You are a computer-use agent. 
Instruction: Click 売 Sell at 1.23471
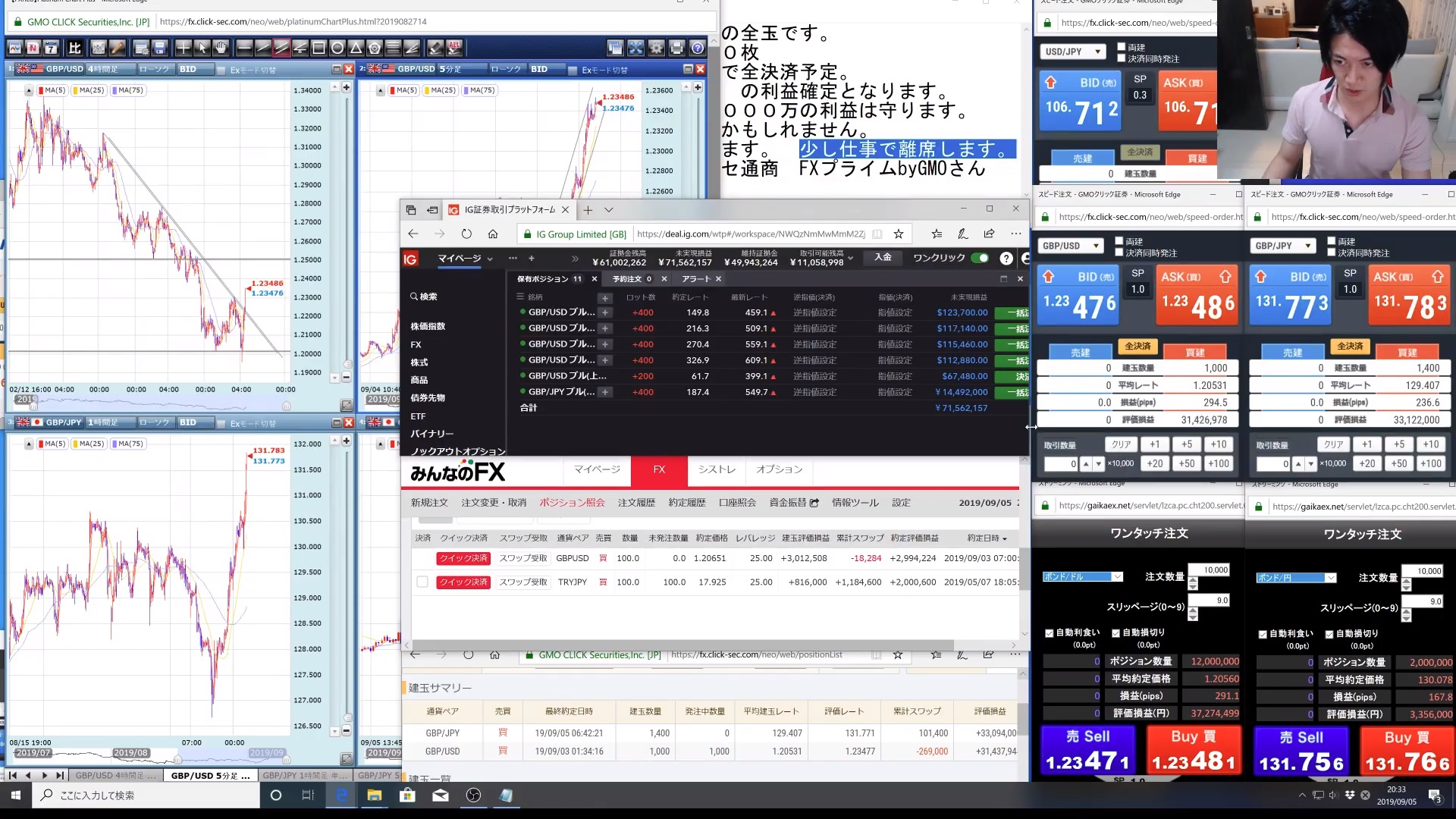click(1087, 751)
